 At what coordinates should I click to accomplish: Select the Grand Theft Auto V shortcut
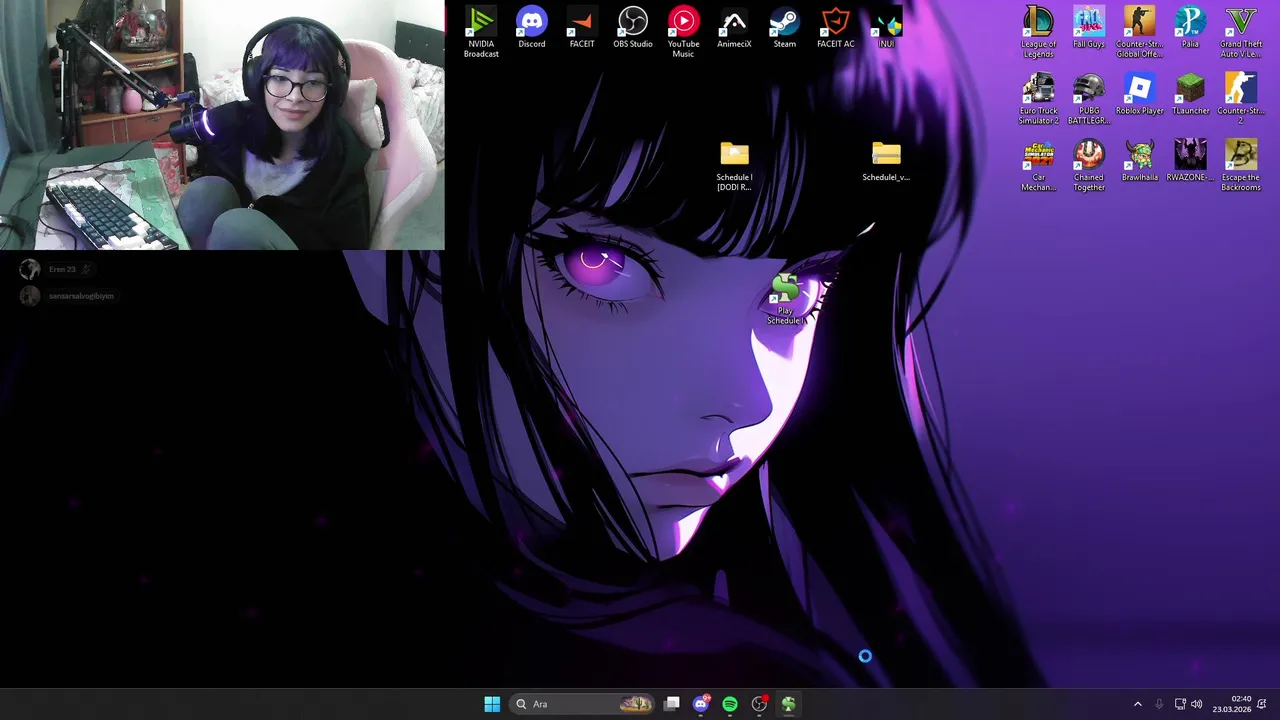[1241, 32]
